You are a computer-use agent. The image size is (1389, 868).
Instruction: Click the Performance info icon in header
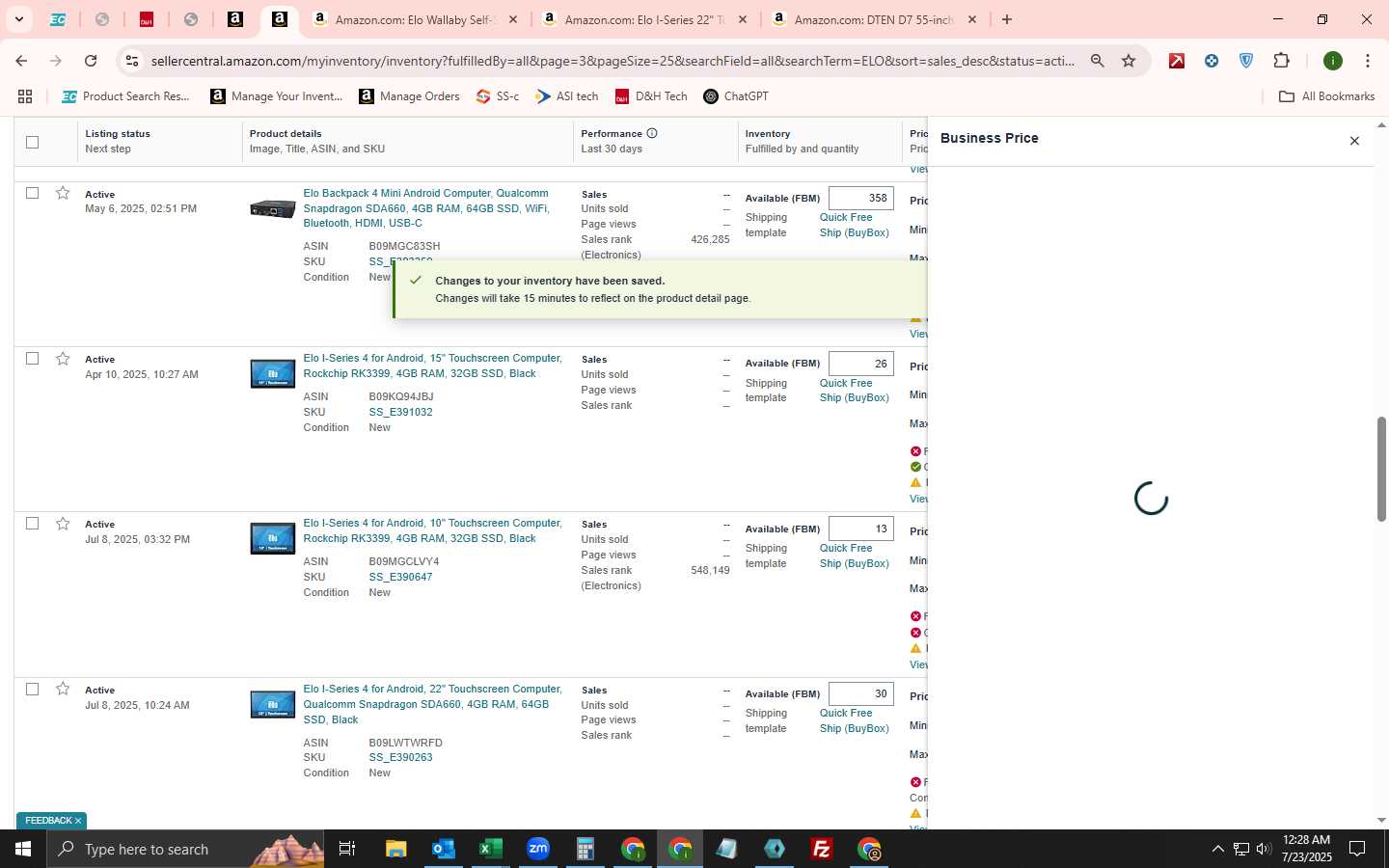pyautogui.click(x=652, y=133)
